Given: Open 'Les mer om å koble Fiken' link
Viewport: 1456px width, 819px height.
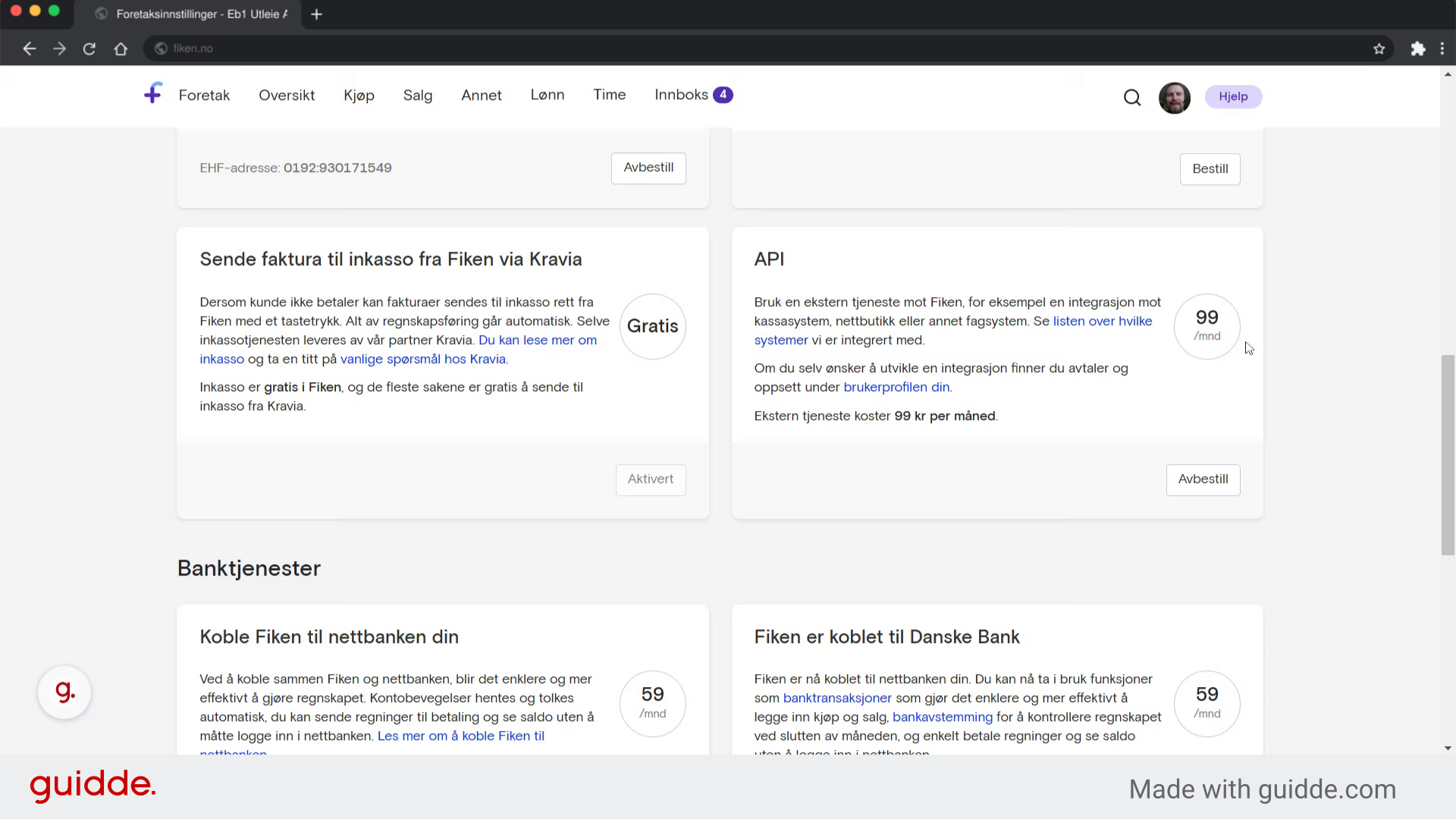Looking at the screenshot, I should (461, 736).
